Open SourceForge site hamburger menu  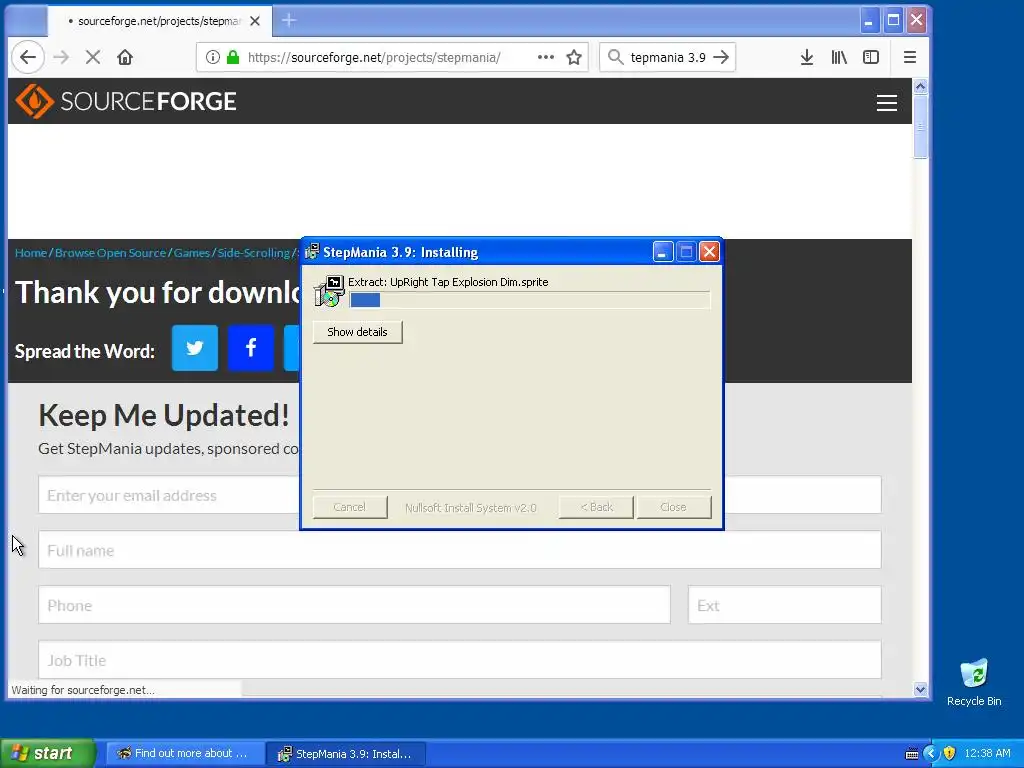(886, 103)
